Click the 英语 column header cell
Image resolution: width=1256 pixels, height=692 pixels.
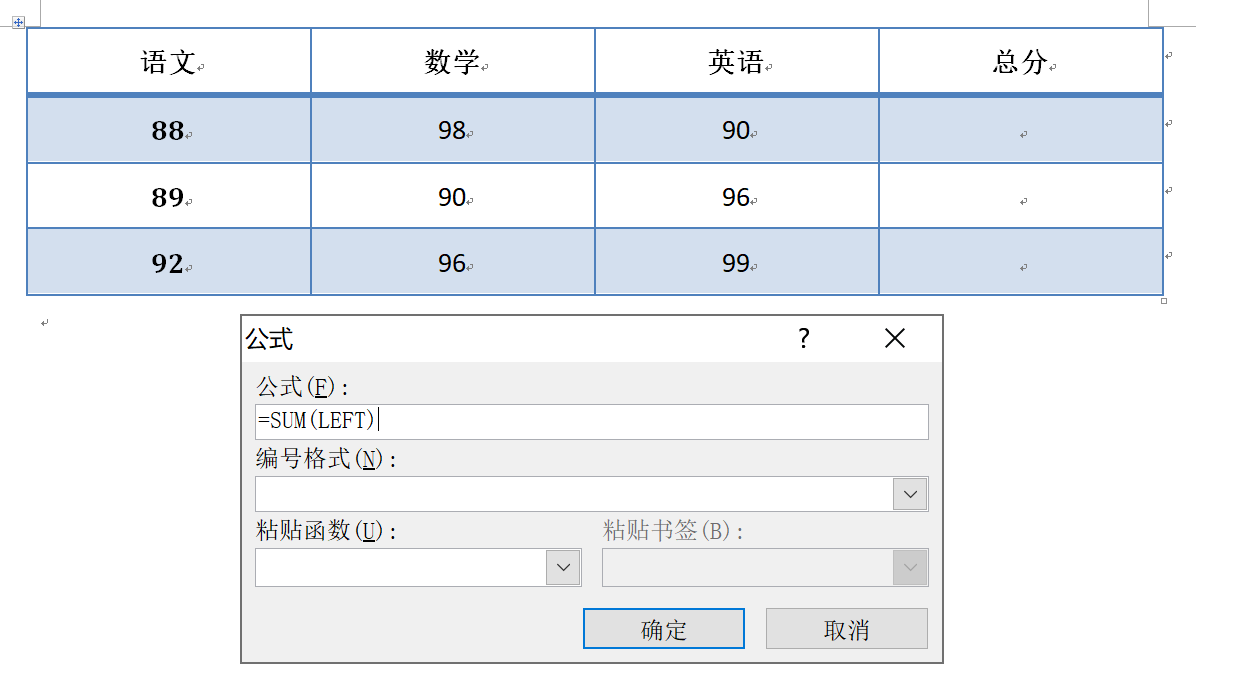(x=736, y=62)
